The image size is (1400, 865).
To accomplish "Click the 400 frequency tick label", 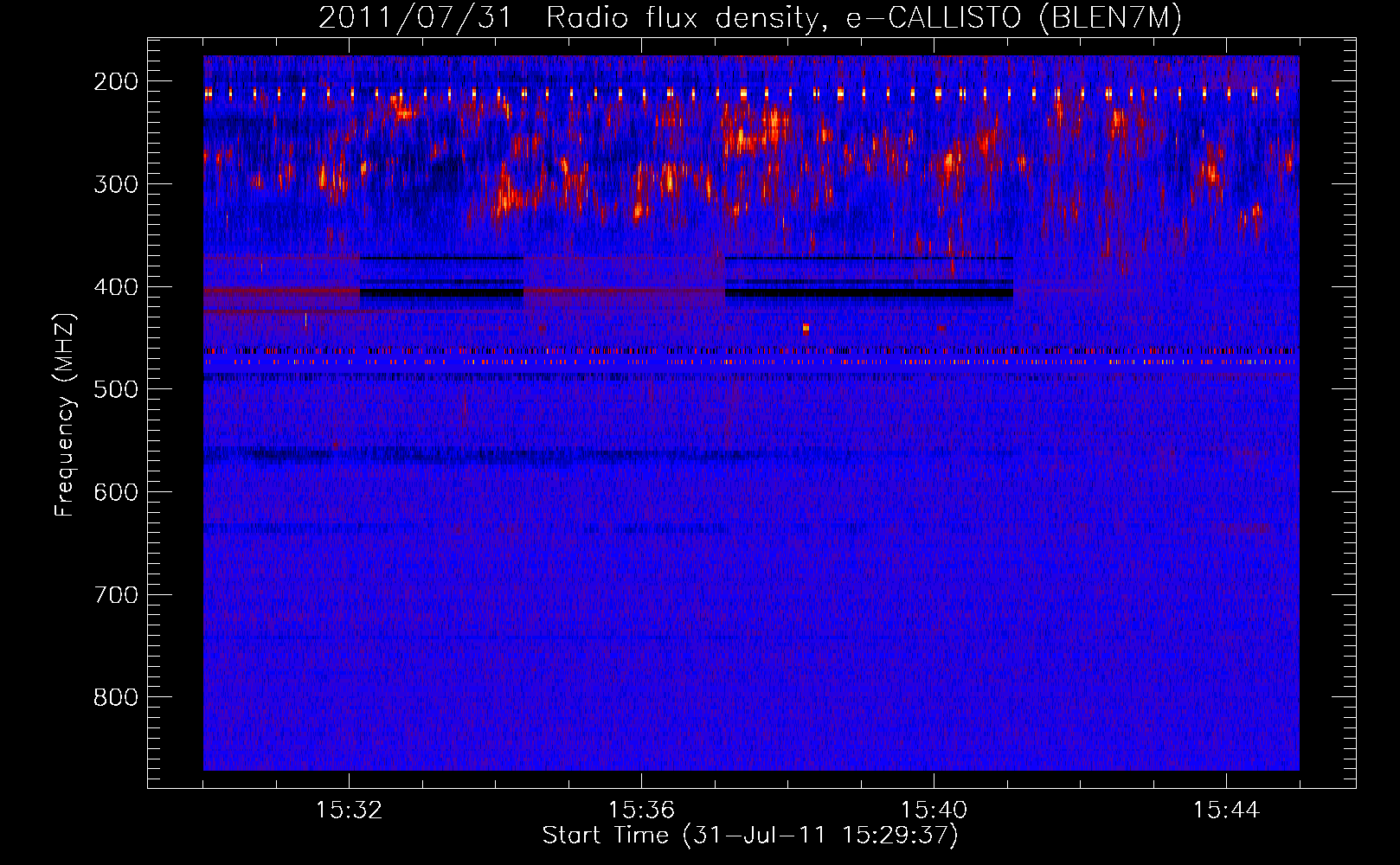I will [x=116, y=287].
